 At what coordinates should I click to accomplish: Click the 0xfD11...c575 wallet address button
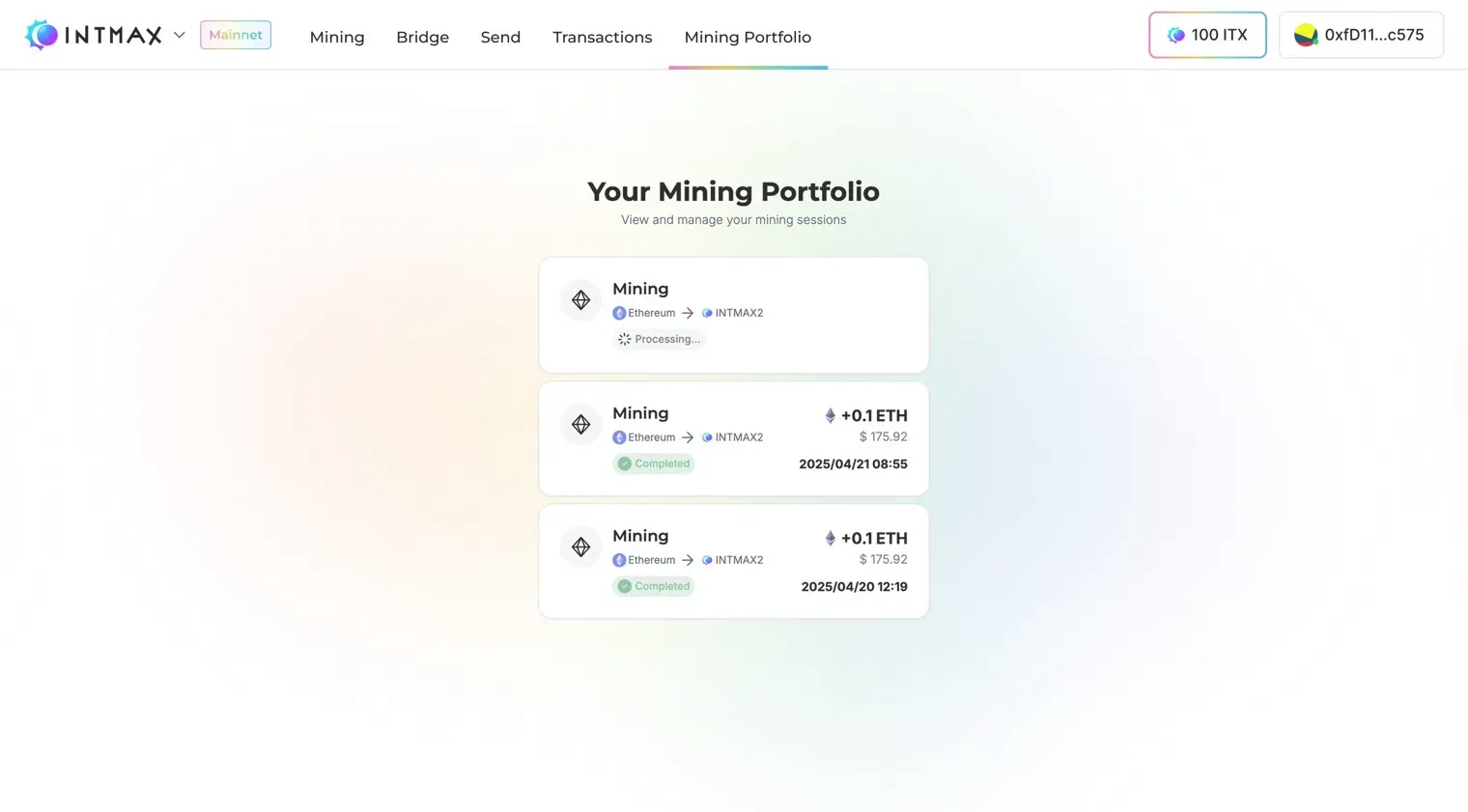click(1361, 35)
